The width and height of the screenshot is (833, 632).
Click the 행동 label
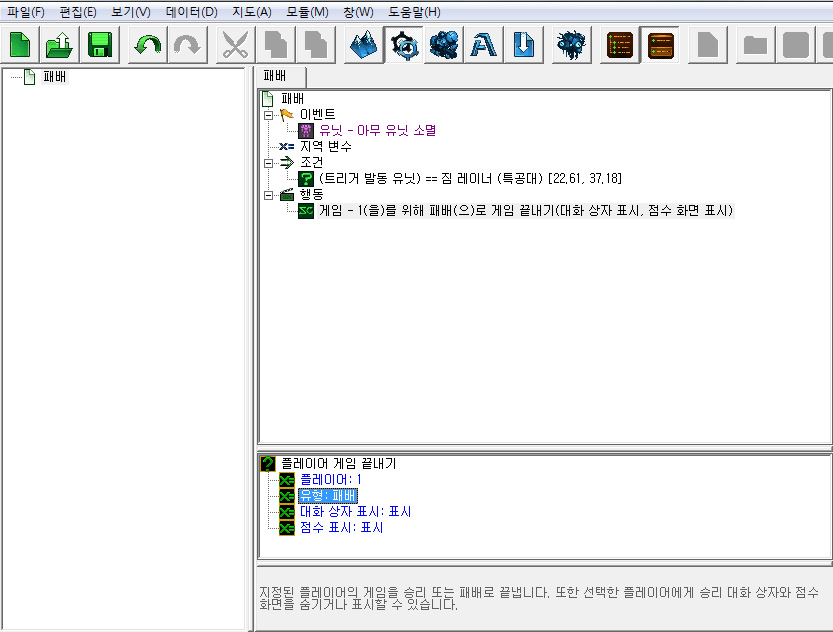pyautogui.click(x=311, y=194)
